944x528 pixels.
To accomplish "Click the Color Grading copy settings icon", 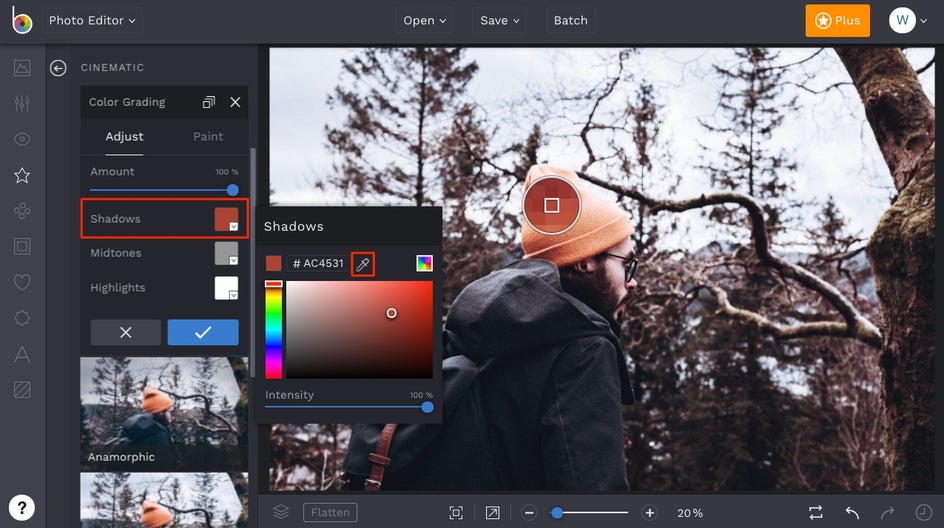I will point(208,102).
